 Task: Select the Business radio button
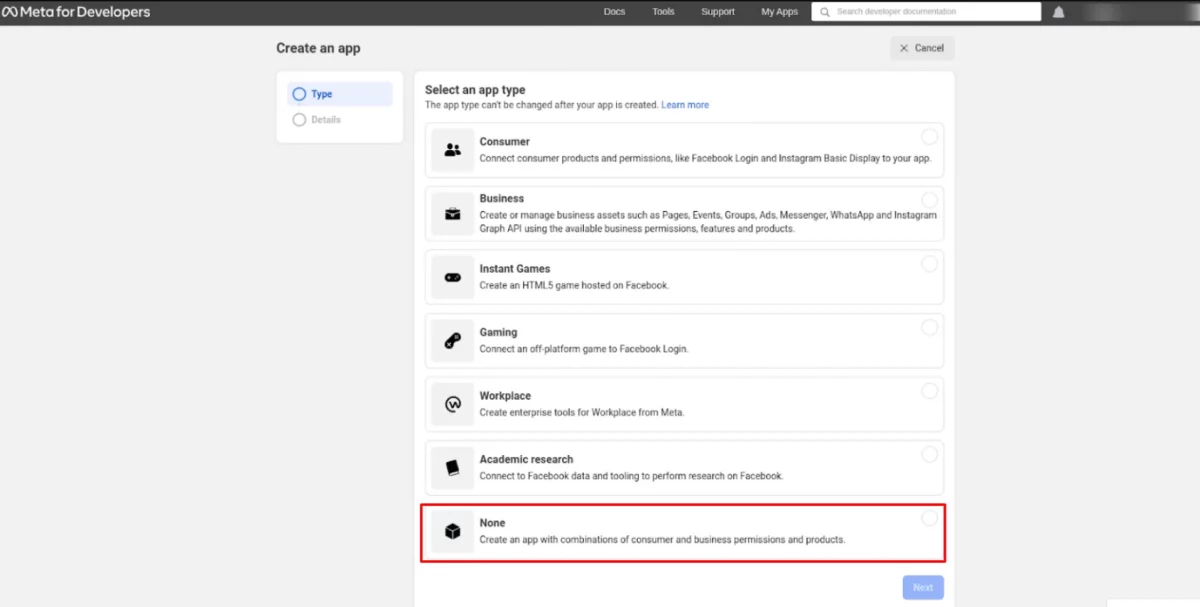(929, 200)
